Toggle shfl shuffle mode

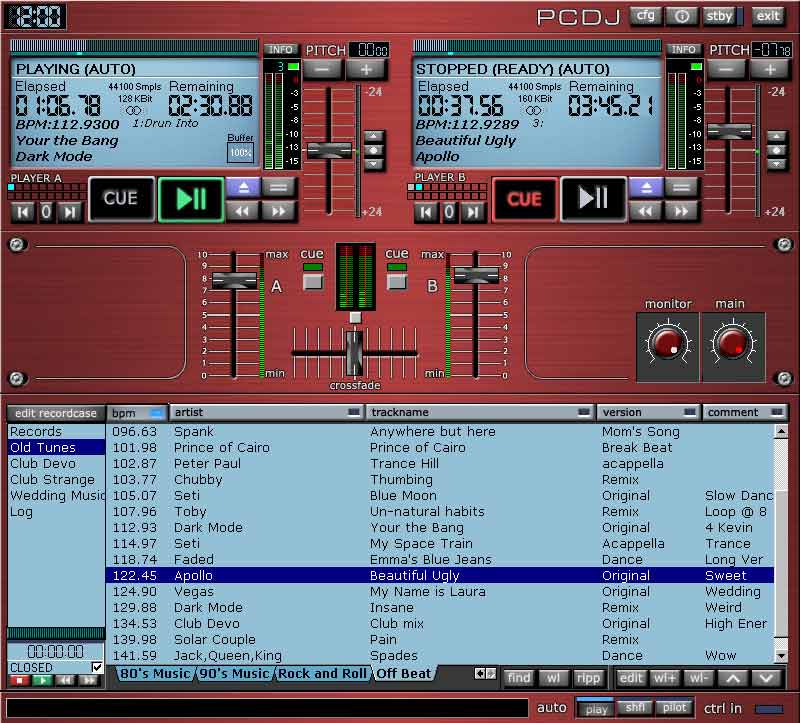point(635,708)
